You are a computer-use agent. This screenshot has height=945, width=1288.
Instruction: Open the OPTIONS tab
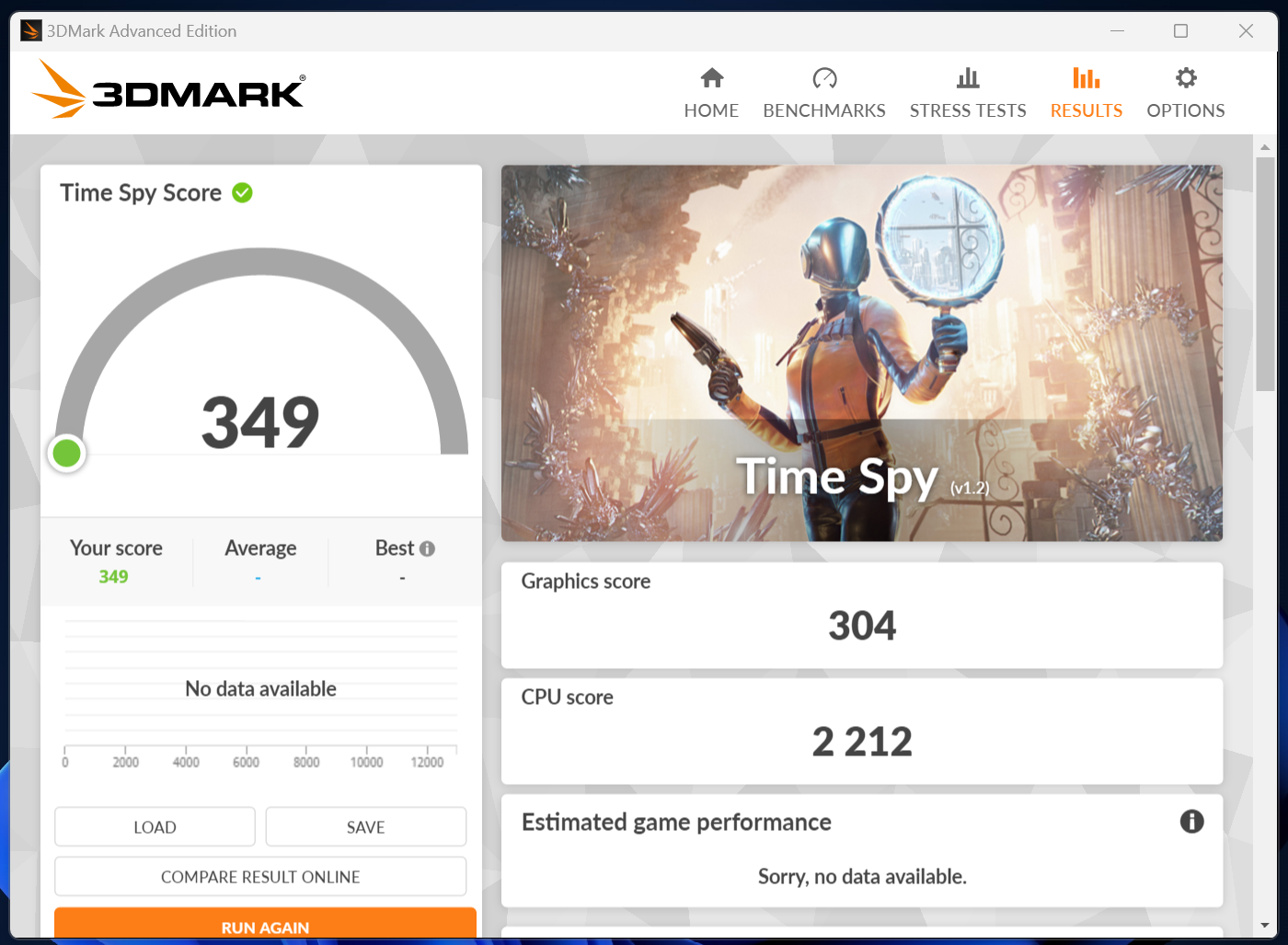click(x=1186, y=94)
